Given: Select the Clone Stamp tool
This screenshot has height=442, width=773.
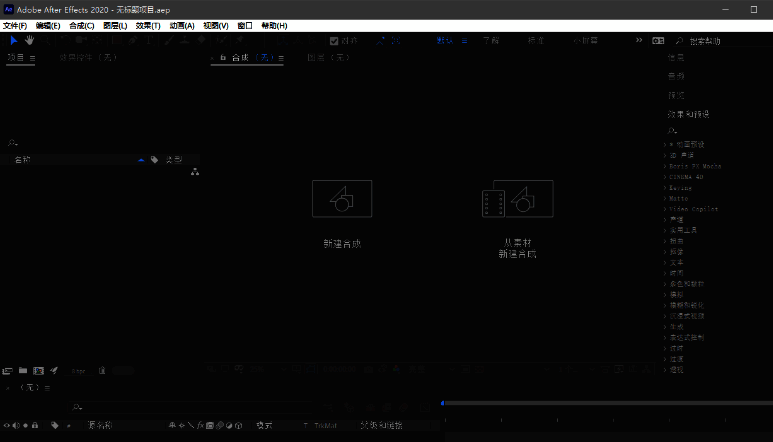Looking at the screenshot, I should (185, 40).
